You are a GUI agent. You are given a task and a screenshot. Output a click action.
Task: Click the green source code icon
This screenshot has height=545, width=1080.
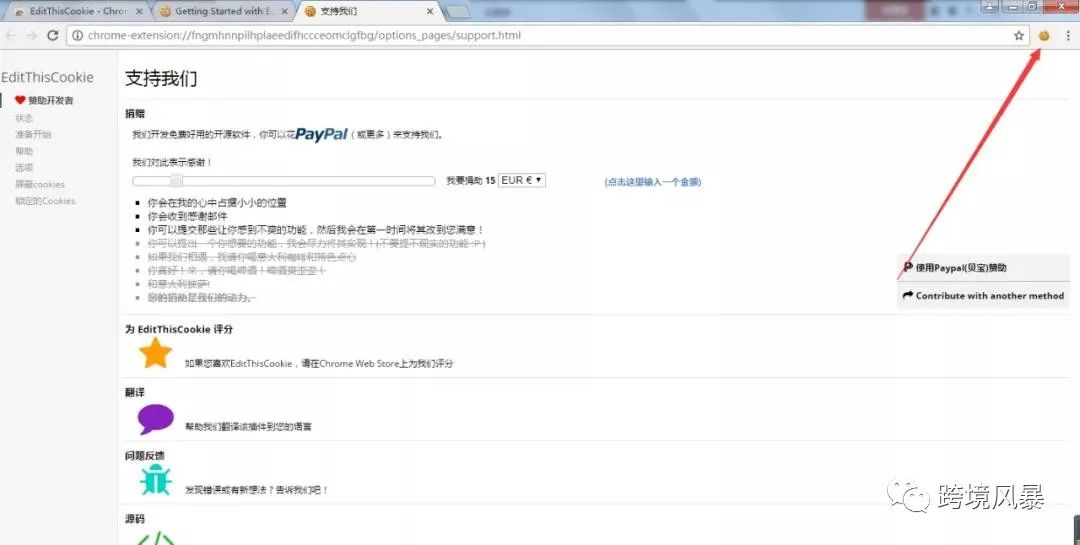pyautogui.click(x=155, y=537)
